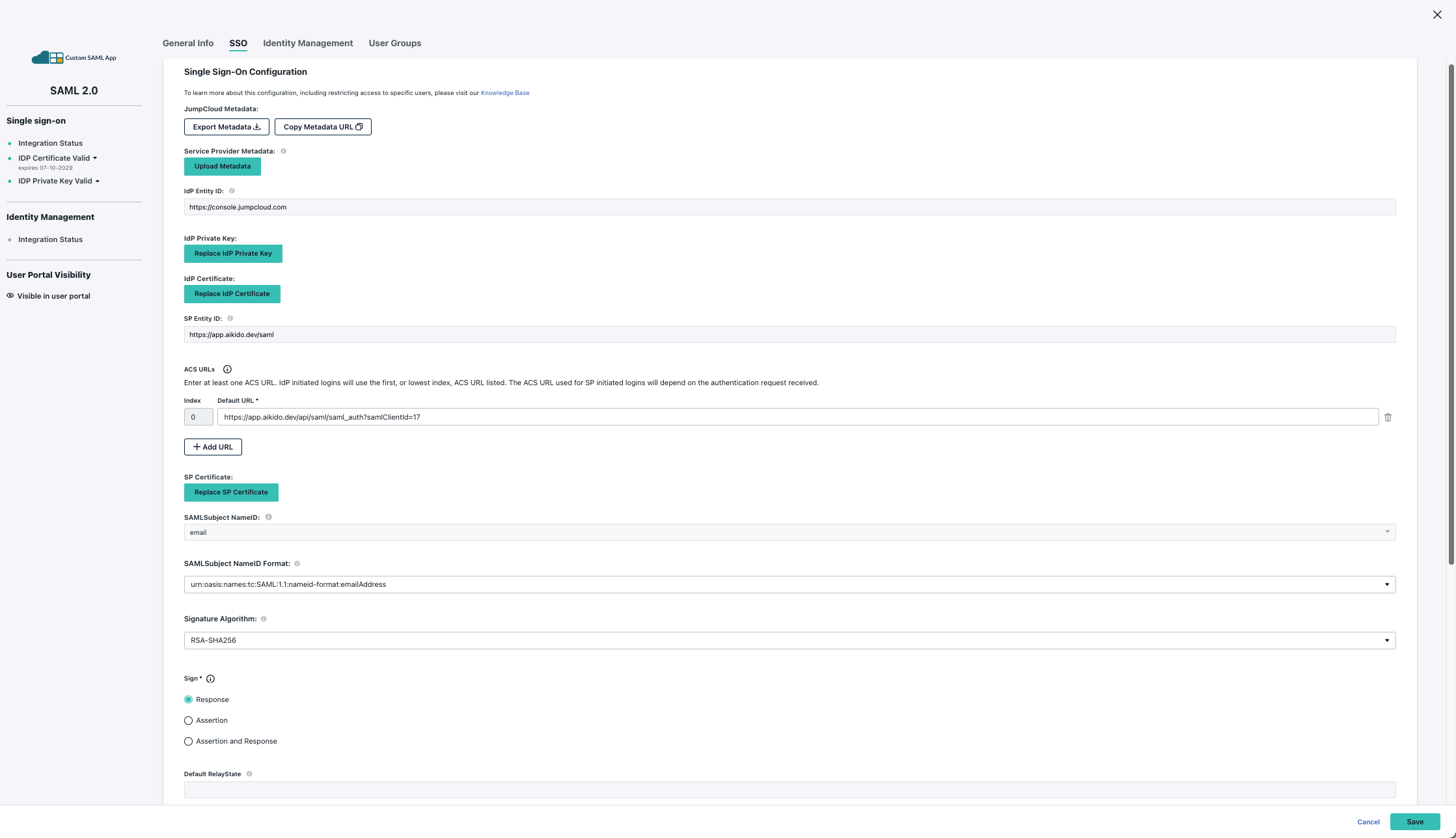This screenshot has width=1456, height=838.
Task: Click the 'expires 07-10-2029' text
Action: pos(46,168)
